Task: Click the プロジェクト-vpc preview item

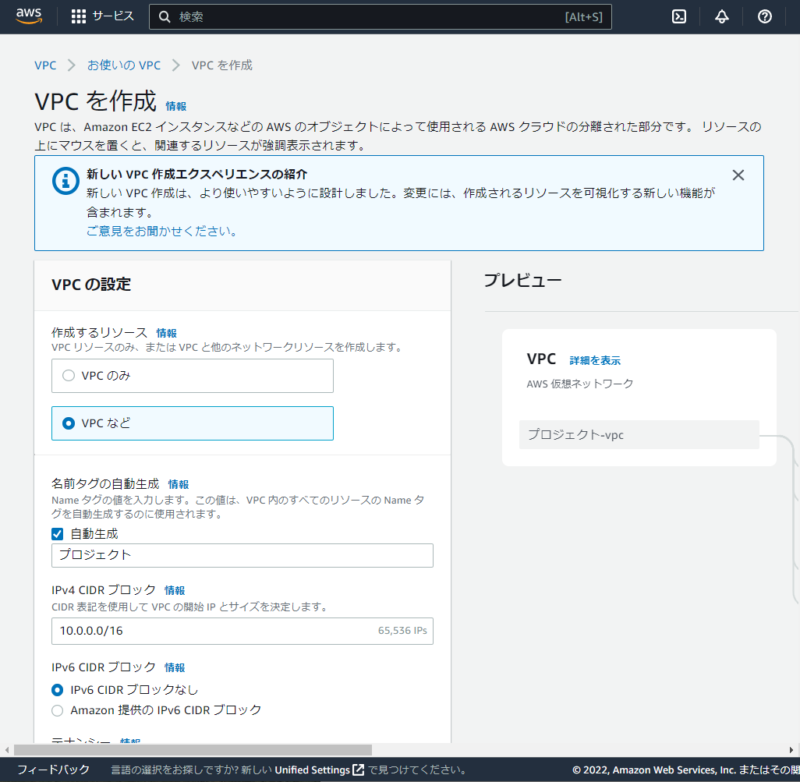Action: [x=639, y=435]
